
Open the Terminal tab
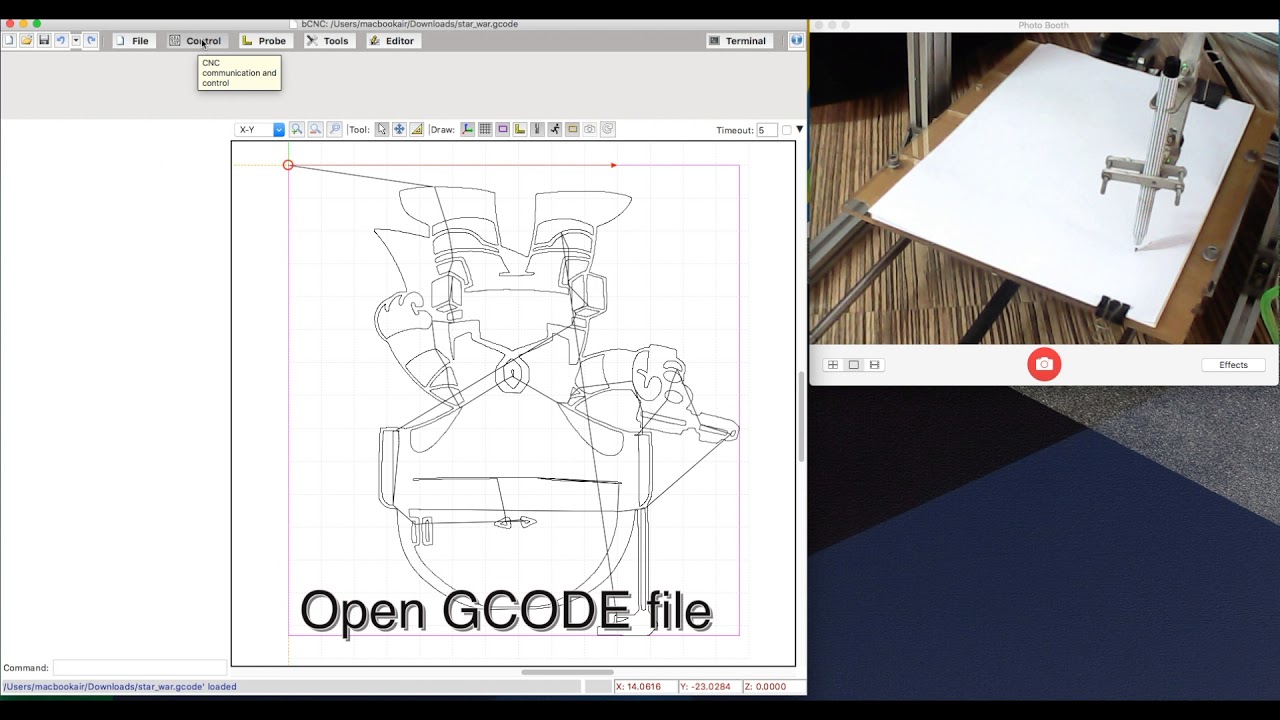click(x=738, y=41)
